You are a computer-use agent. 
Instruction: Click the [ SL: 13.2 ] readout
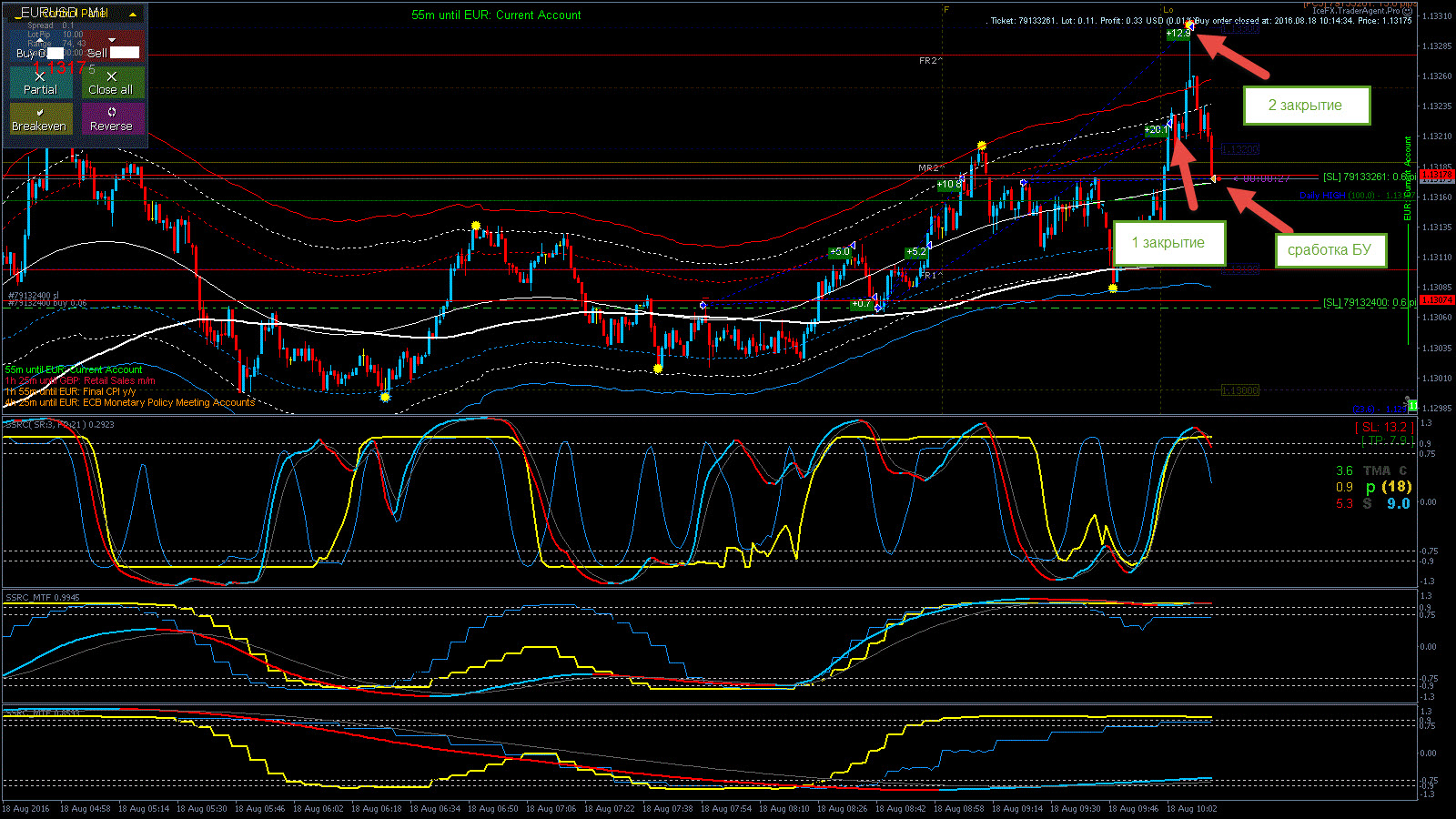1384,427
